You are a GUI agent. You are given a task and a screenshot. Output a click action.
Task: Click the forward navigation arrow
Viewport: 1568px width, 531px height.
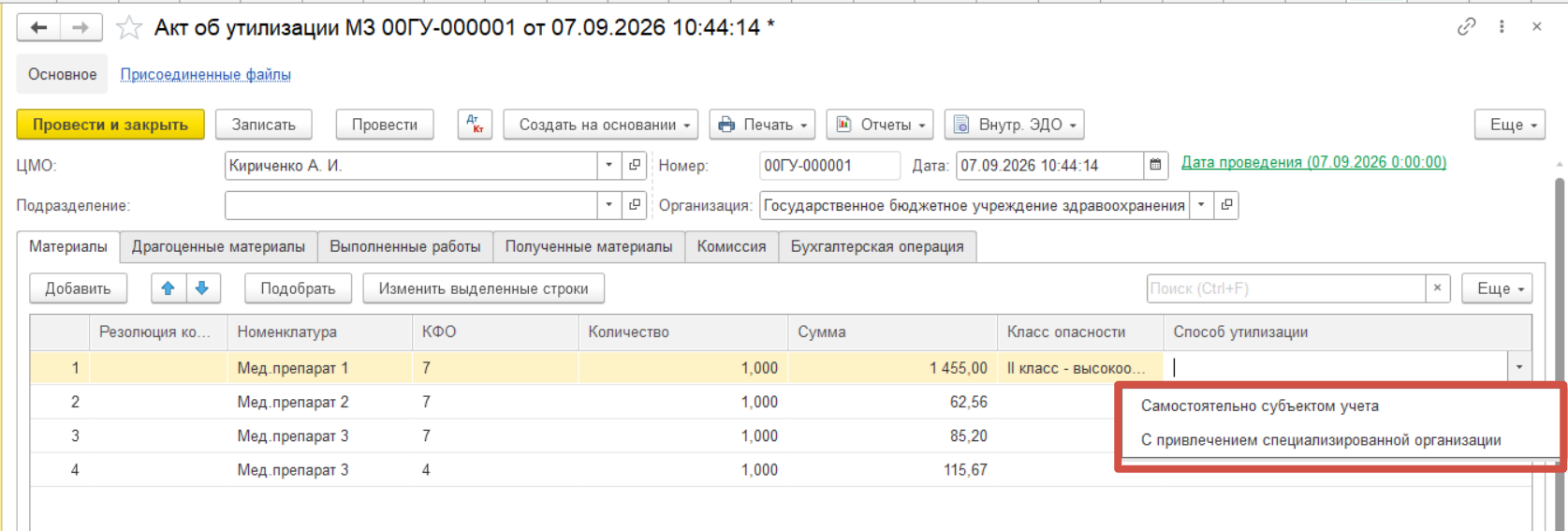[81, 27]
